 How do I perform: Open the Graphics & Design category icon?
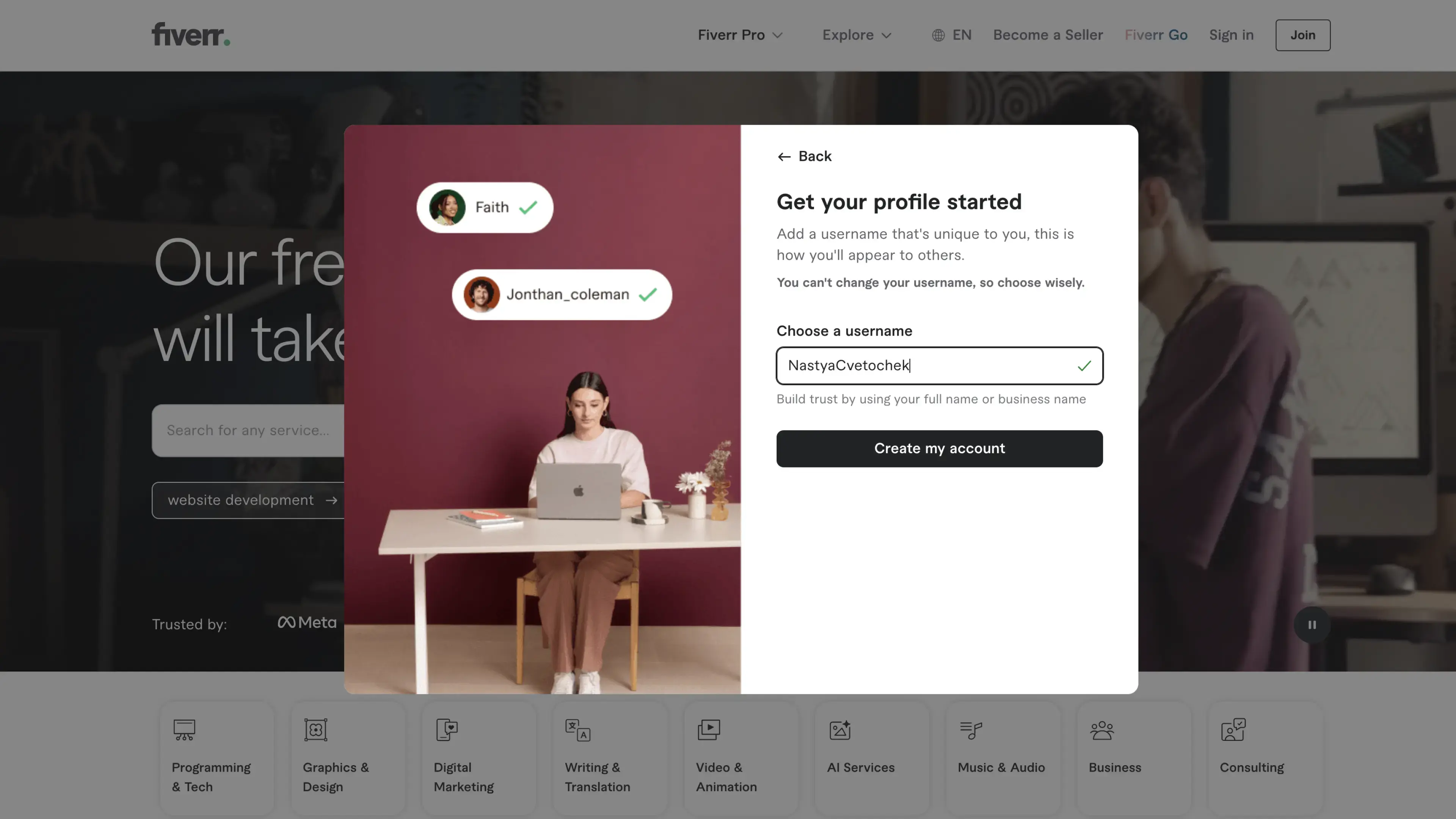(x=315, y=730)
